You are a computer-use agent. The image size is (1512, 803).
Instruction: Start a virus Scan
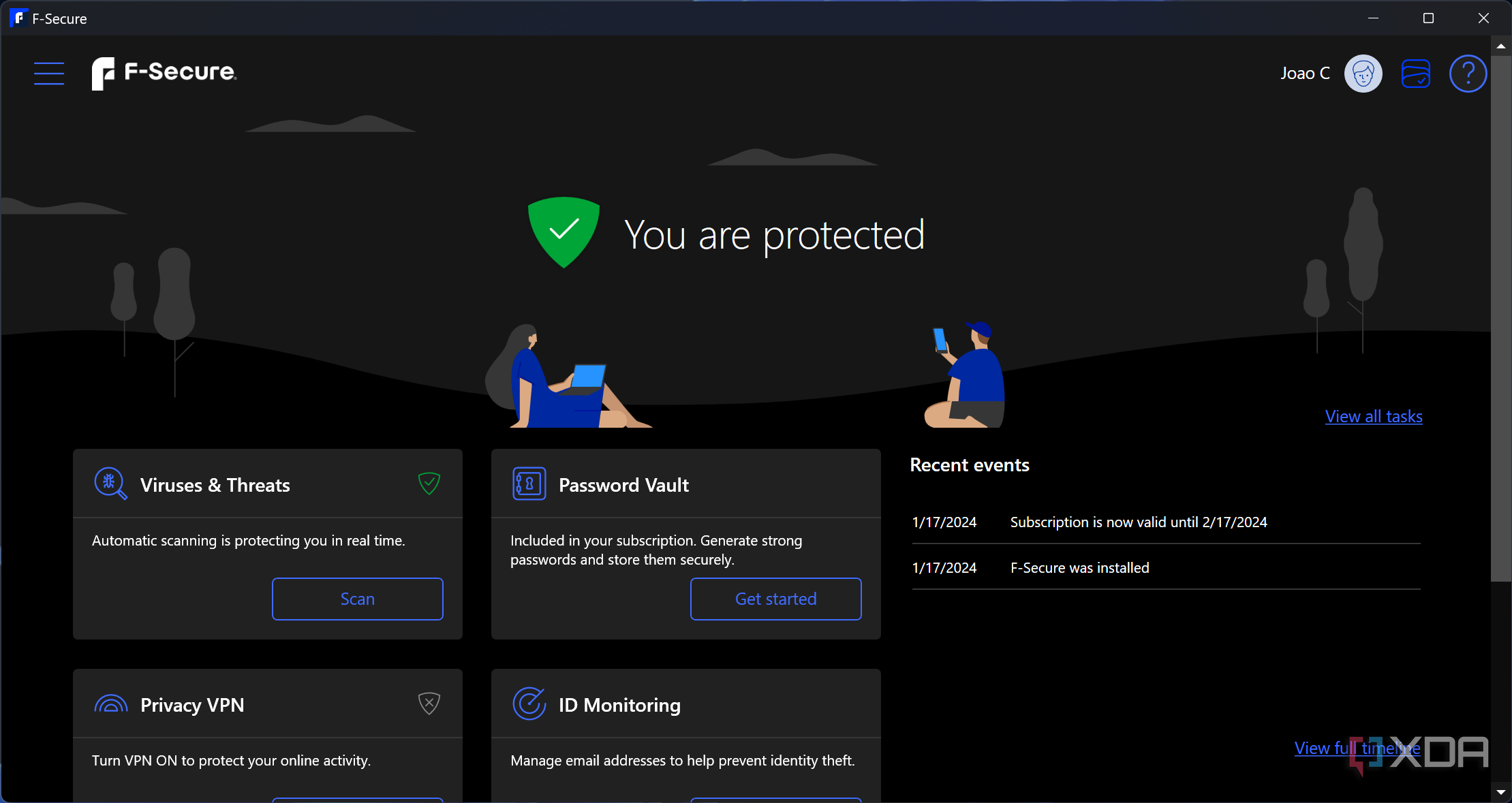click(358, 599)
